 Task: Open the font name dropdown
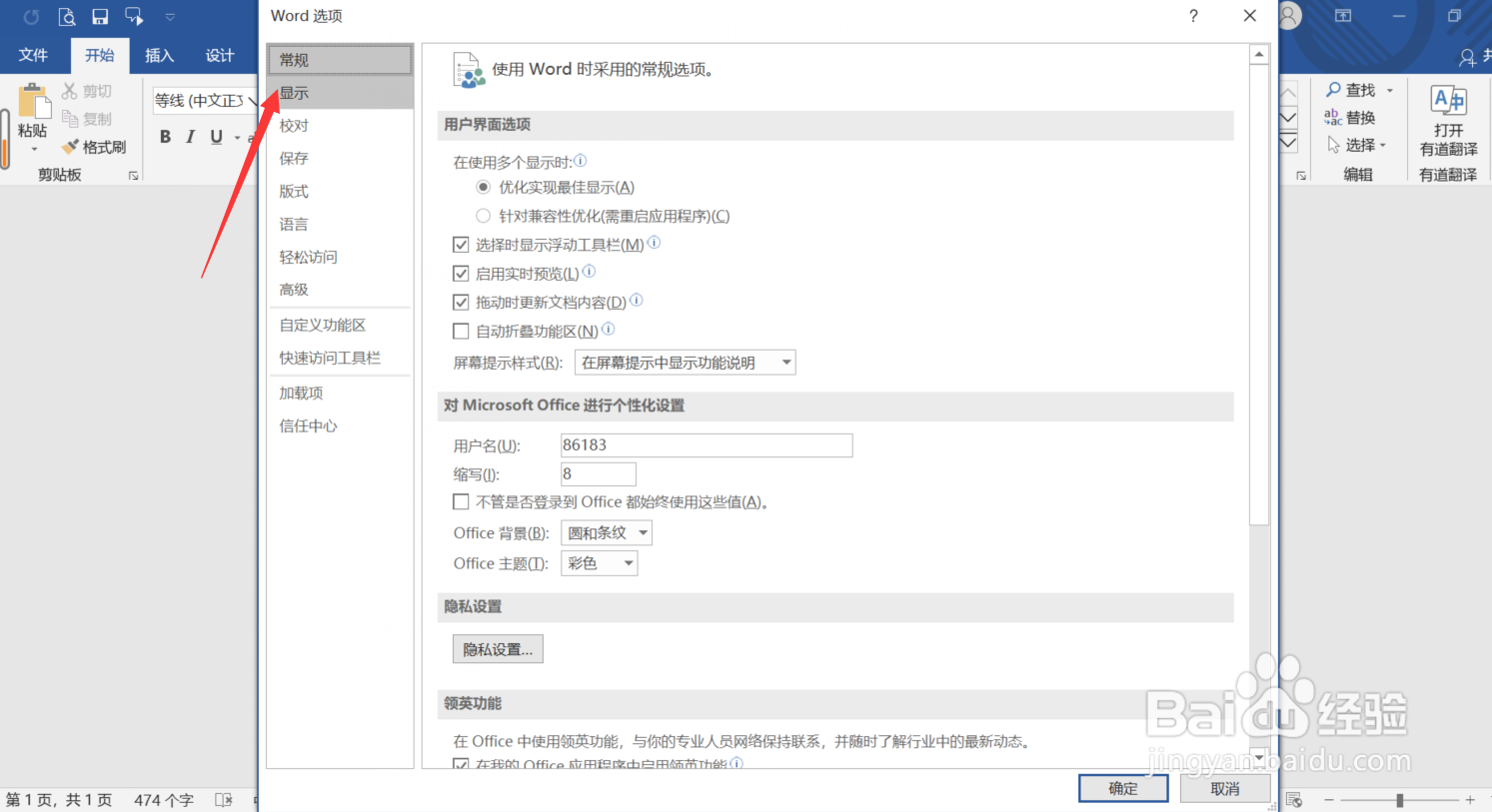point(252,101)
